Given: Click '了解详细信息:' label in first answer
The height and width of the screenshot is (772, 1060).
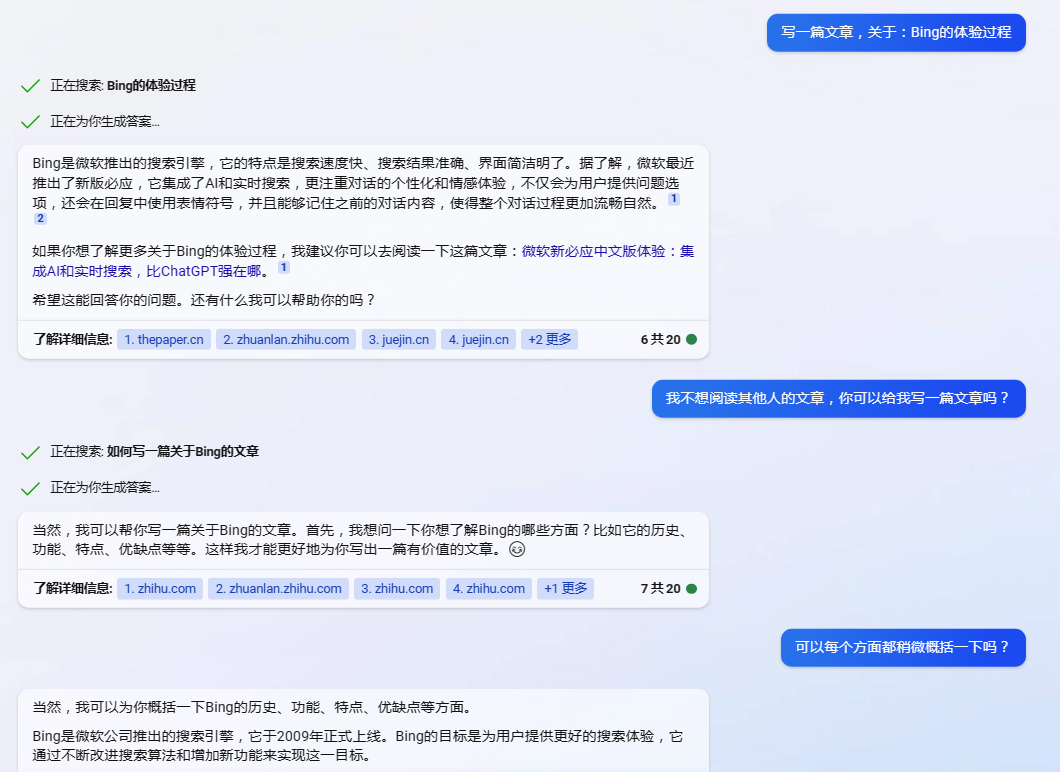Looking at the screenshot, I should coord(73,339).
